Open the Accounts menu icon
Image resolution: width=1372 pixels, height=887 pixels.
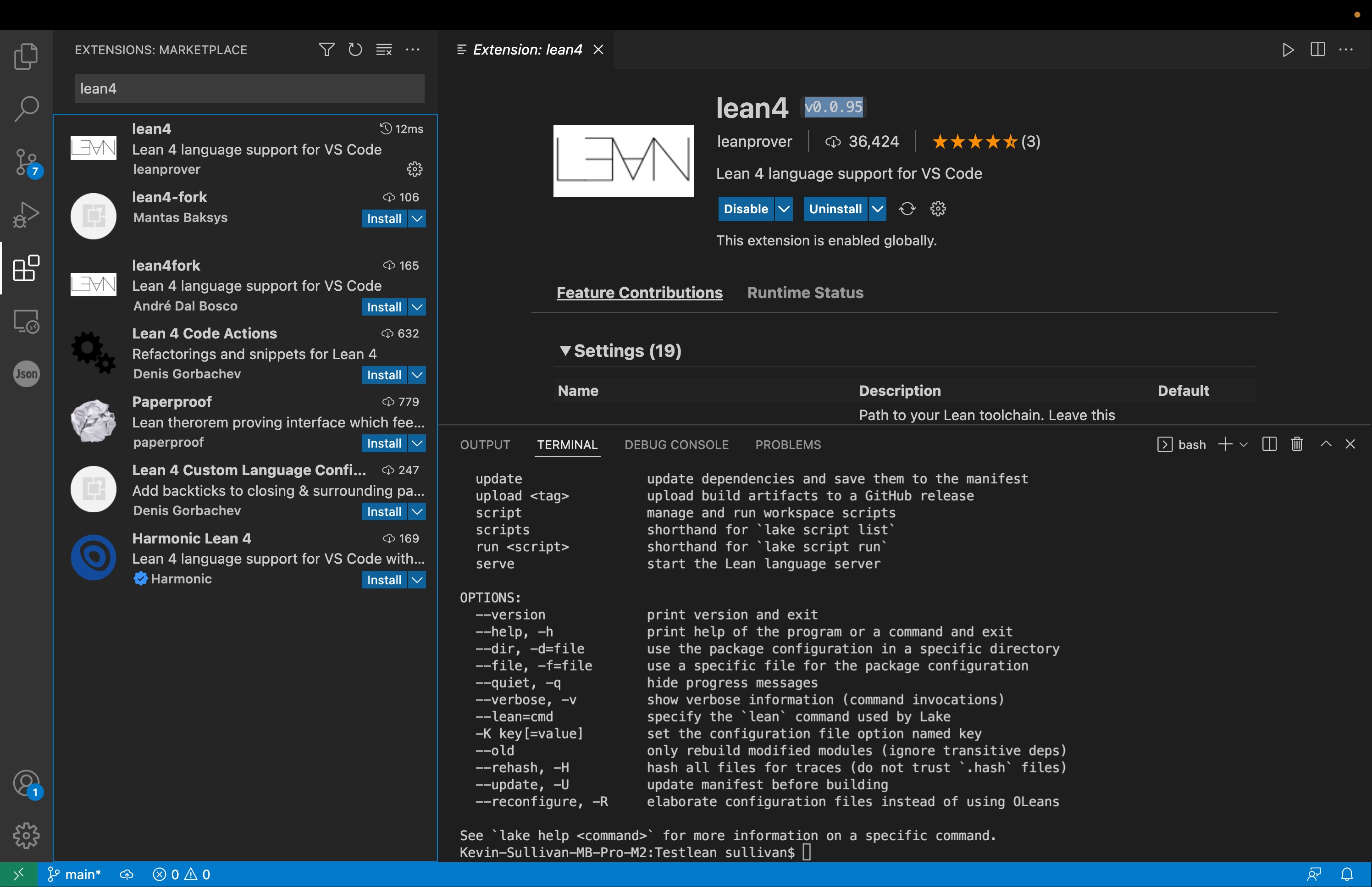[26, 784]
